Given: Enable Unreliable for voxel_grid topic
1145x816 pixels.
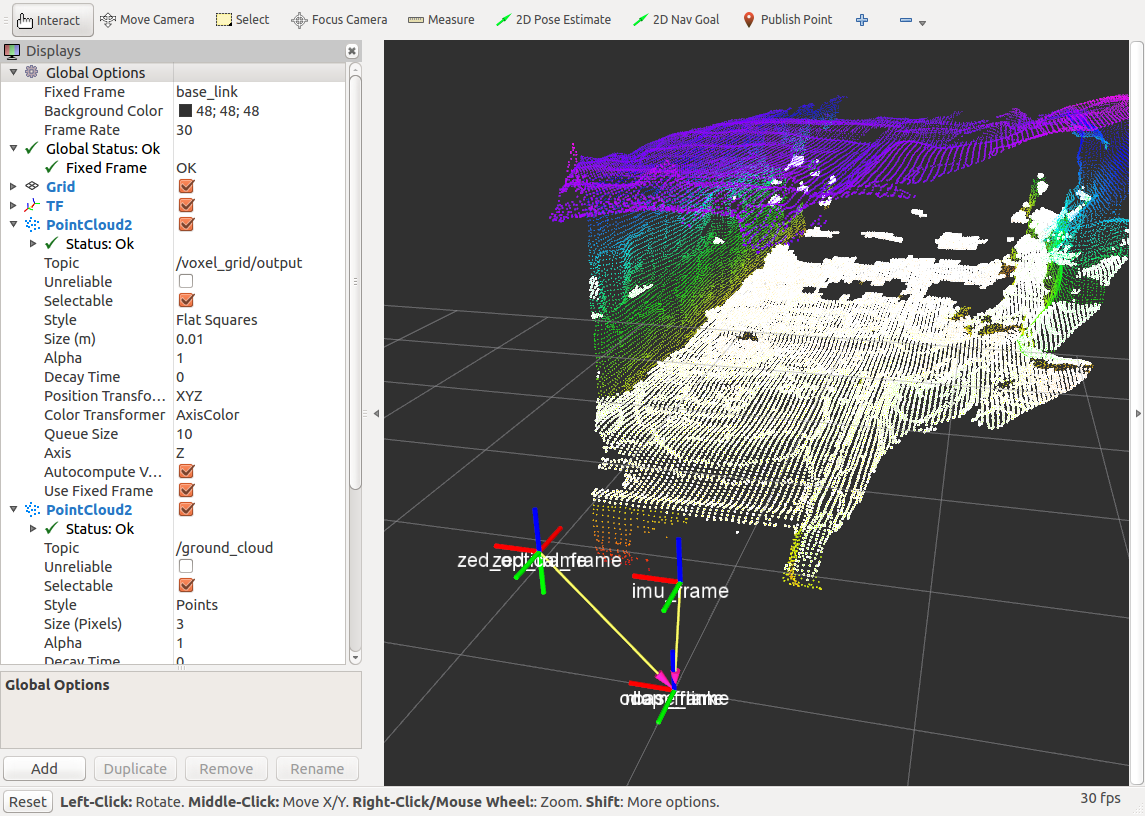Looking at the screenshot, I should 186,282.
